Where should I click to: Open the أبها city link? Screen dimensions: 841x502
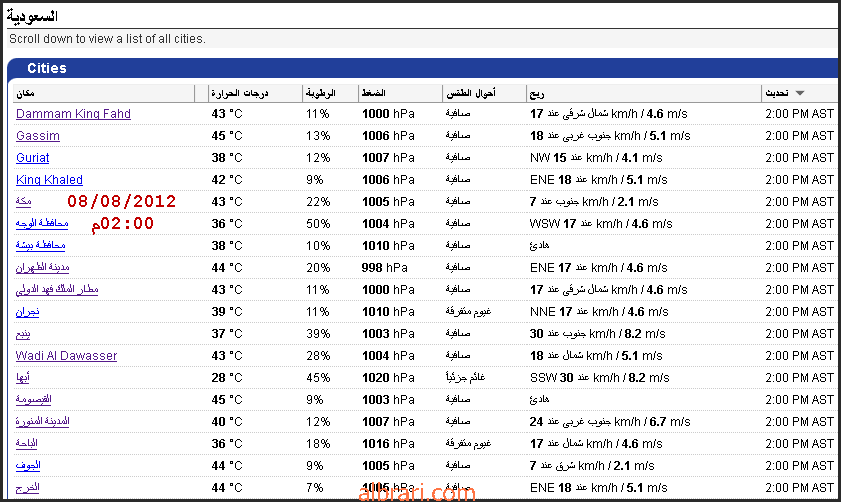coord(23,378)
